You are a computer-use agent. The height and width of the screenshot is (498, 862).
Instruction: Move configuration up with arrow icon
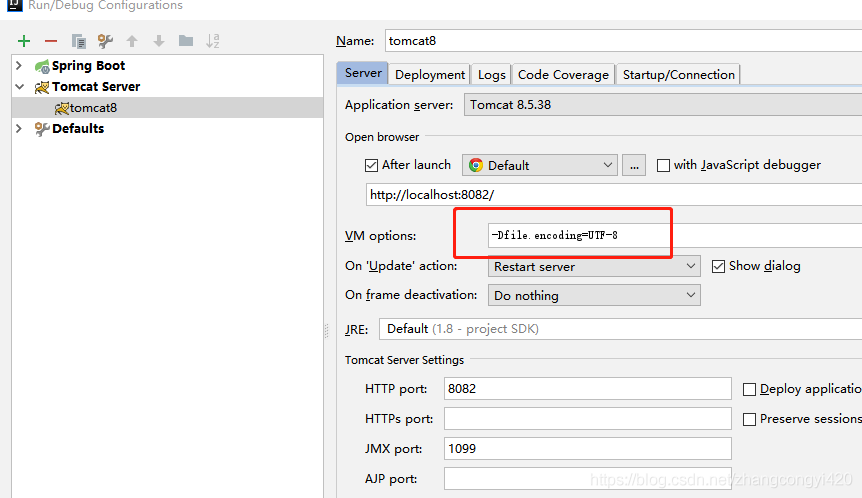tap(132, 41)
